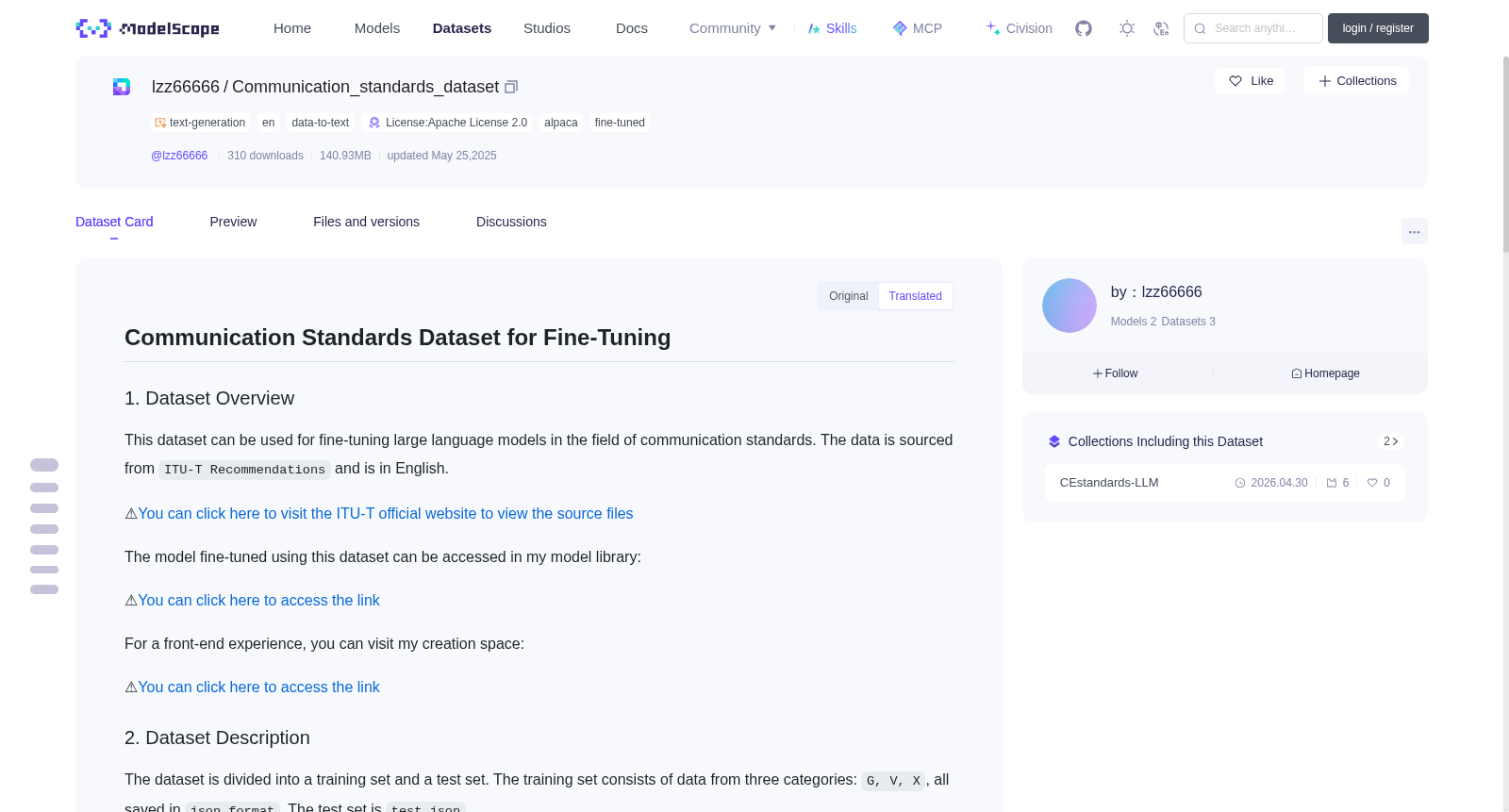Open the Discussions tab
The image size is (1509, 812).
coord(511,222)
